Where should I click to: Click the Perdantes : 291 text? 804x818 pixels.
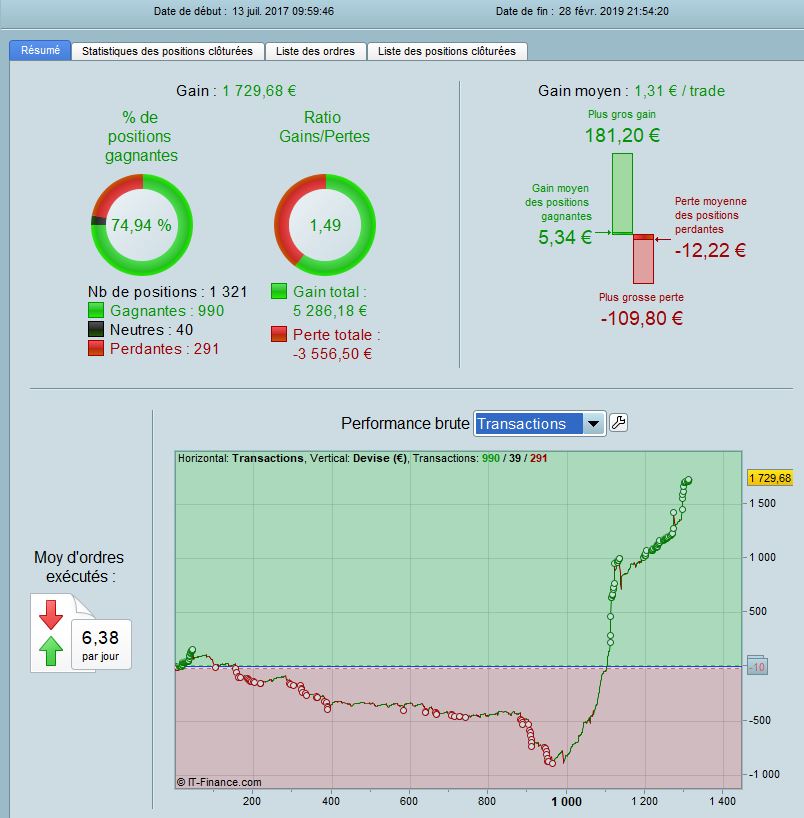[x=164, y=348]
